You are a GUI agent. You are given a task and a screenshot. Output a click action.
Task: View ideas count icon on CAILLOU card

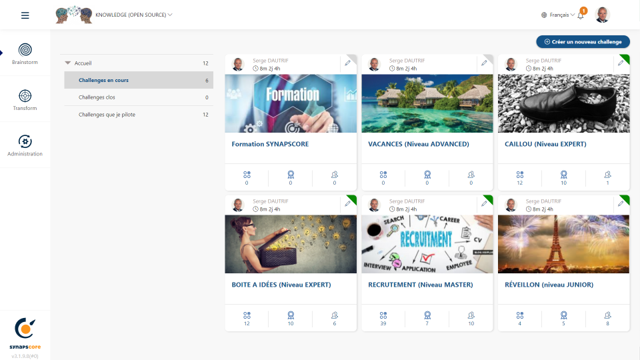click(x=520, y=175)
